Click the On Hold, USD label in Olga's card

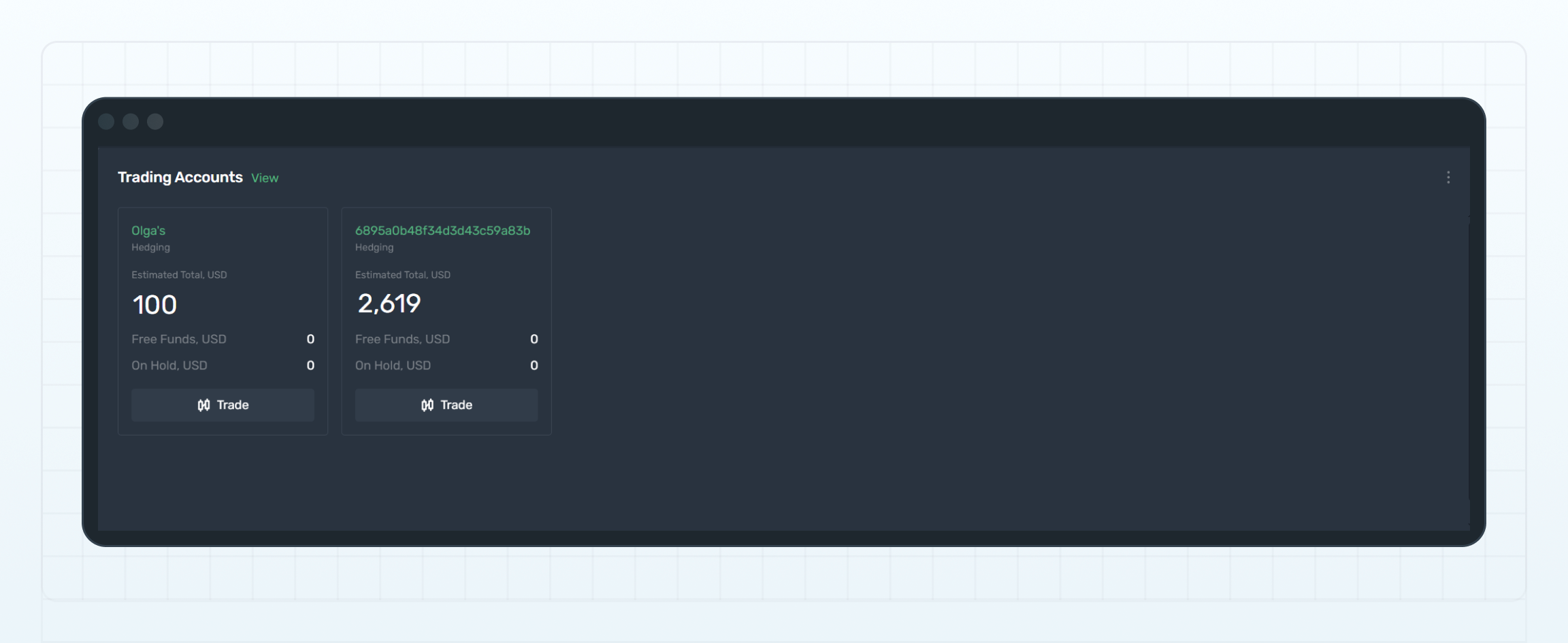pyautogui.click(x=169, y=365)
